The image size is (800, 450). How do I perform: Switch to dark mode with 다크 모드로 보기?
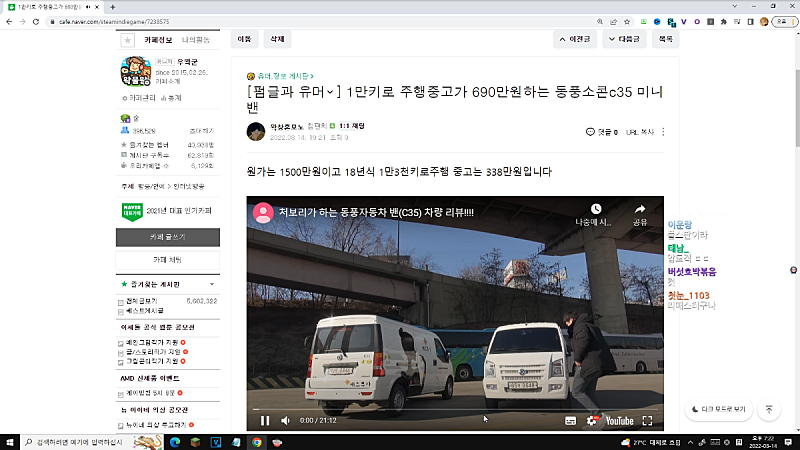[719, 410]
